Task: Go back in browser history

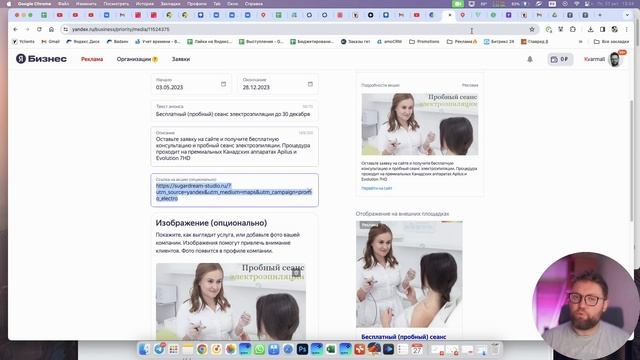Action: pyautogui.click(x=16, y=29)
